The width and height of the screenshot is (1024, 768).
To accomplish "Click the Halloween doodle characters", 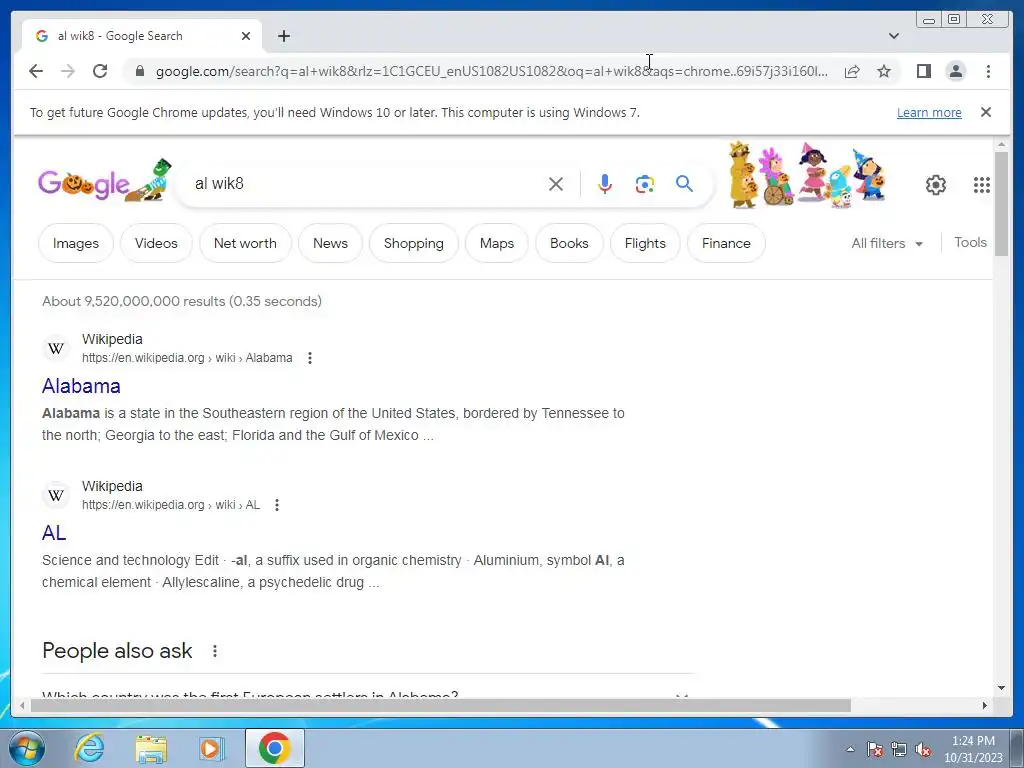I will tap(807, 175).
